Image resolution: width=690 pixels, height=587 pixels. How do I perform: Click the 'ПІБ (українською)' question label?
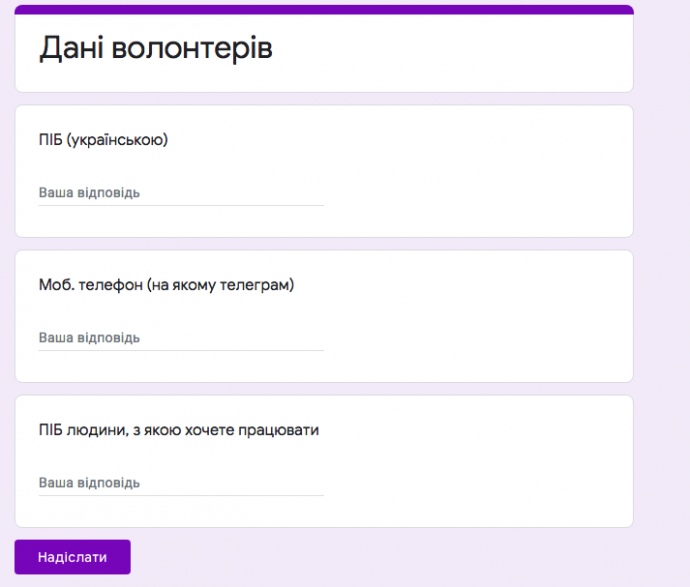pyautogui.click(x=103, y=140)
